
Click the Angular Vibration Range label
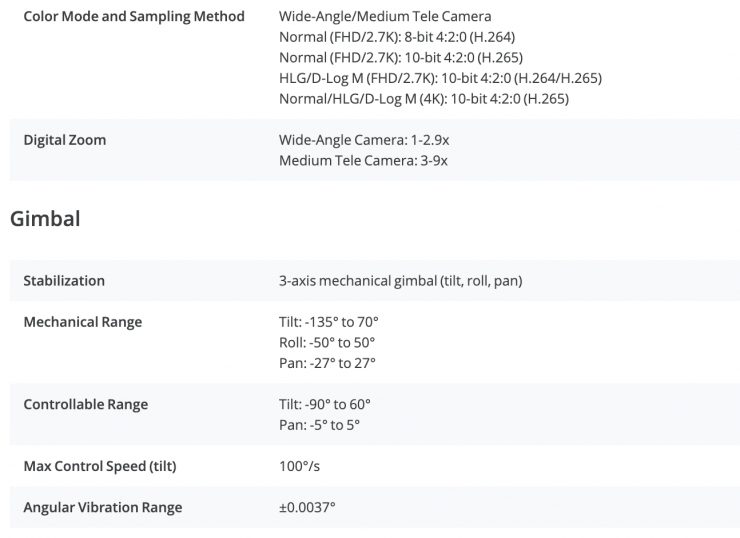(102, 507)
